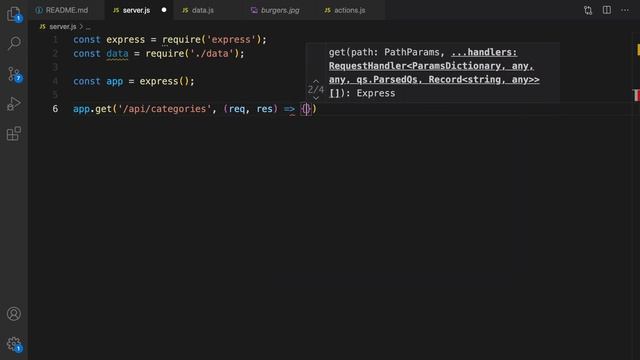The width and height of the screenshot is (640, 360).
Task: Click the overview ruler yellow warning marker
Action: pos(638,50)
